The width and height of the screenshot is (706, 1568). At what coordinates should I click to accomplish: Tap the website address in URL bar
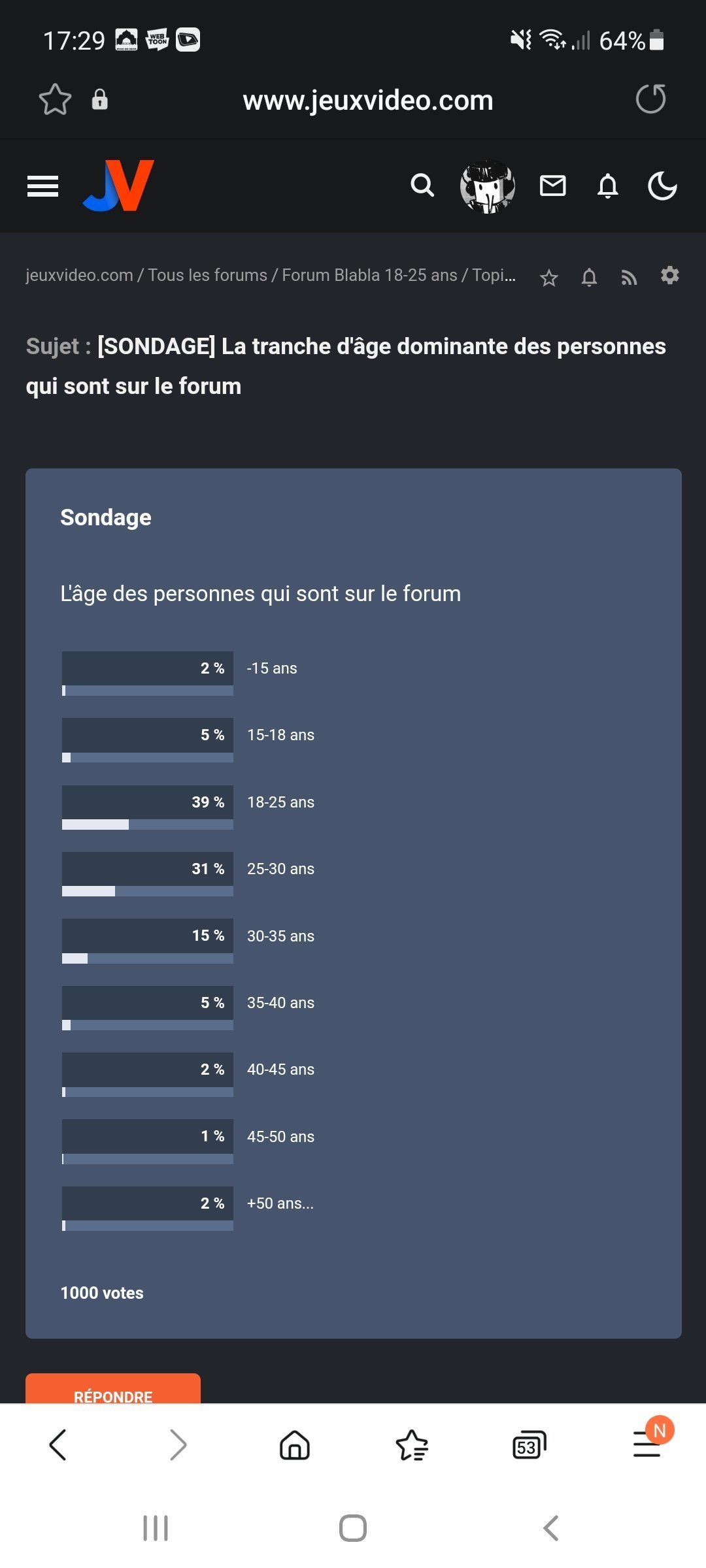click(x=367, y=101)
